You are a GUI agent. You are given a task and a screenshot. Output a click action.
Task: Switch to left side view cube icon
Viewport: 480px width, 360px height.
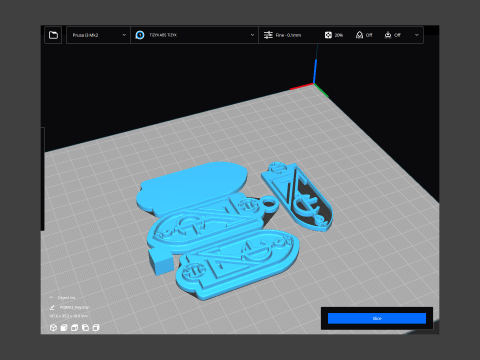pos(85,328)
